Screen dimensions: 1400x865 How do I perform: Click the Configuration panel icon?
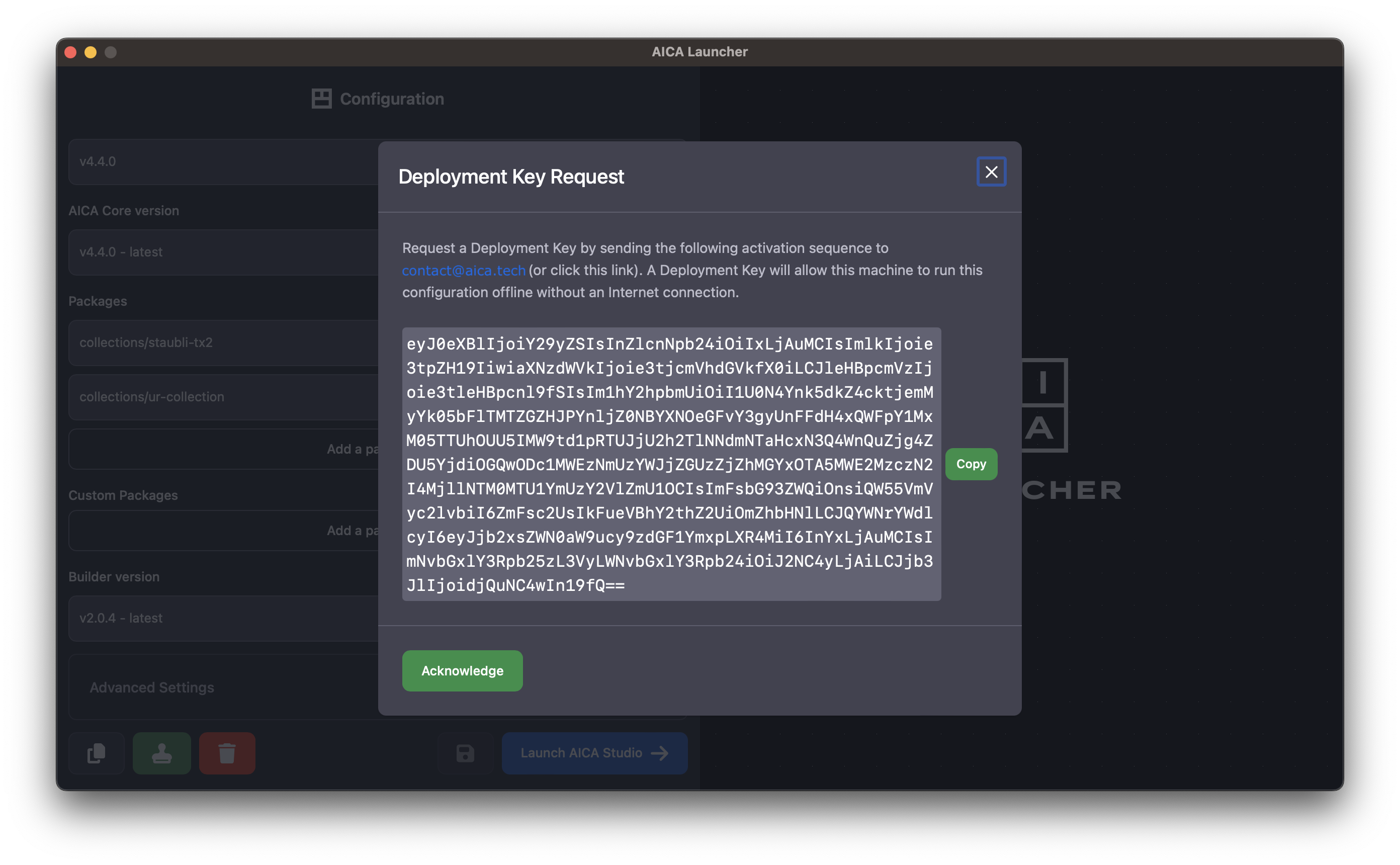tap(321, 99)
